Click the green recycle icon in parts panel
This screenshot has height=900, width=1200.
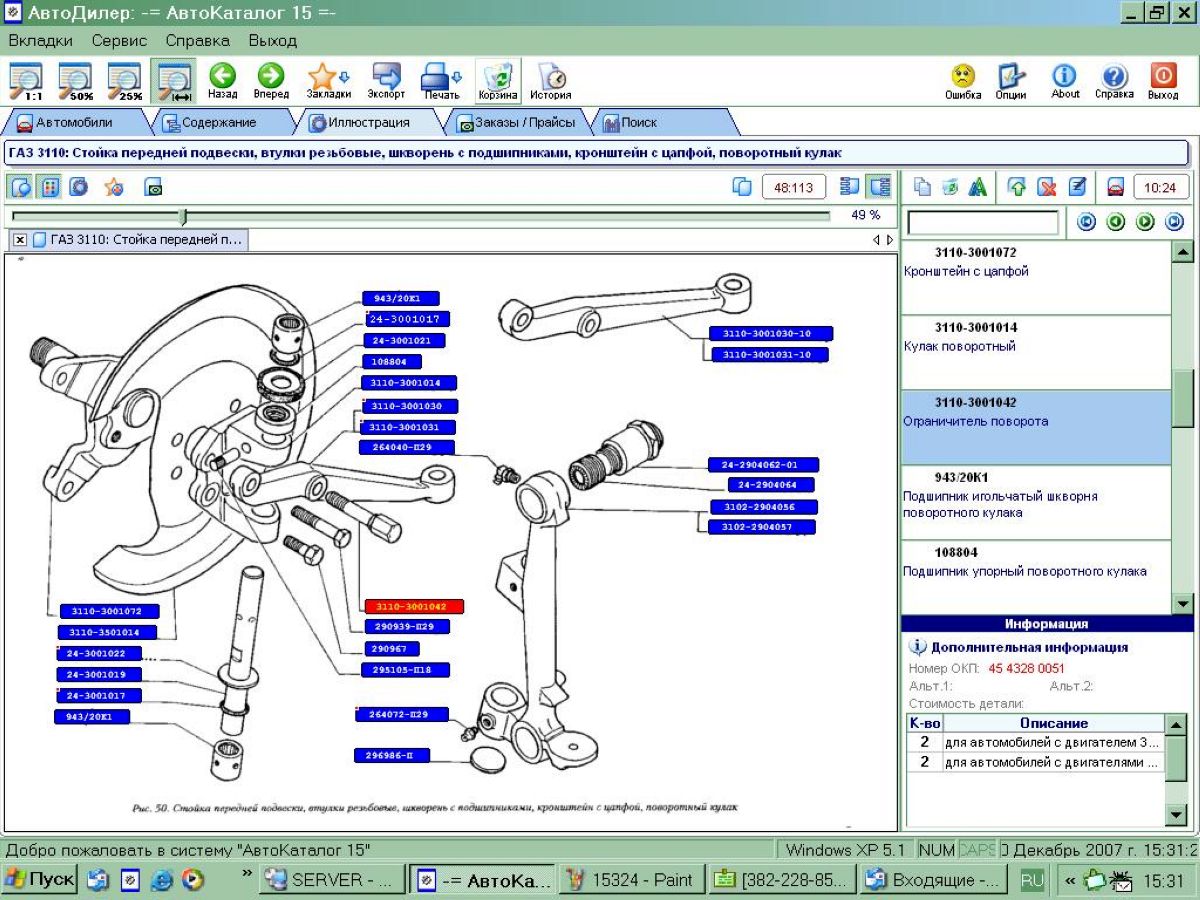click(950, 187)
